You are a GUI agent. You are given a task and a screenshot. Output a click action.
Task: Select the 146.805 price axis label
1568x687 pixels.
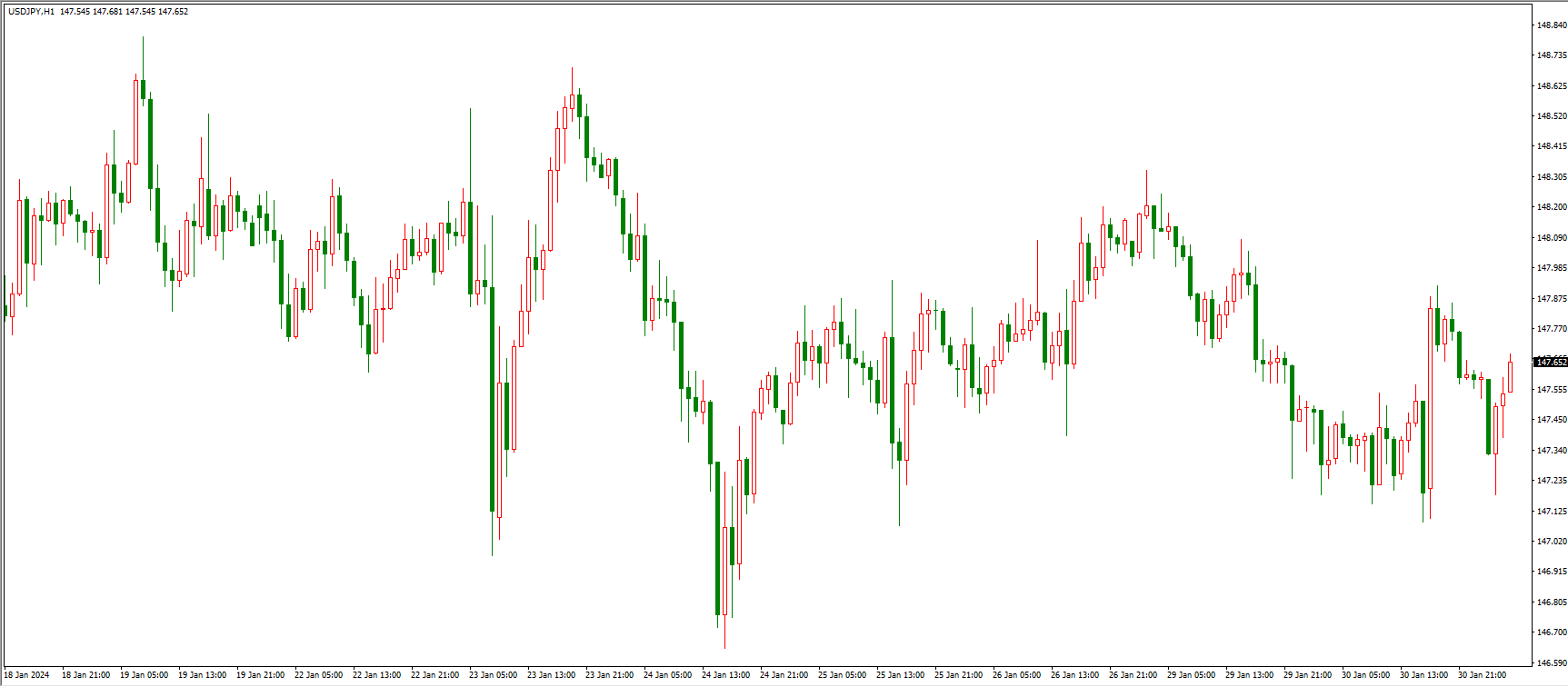coord(1551,602)
